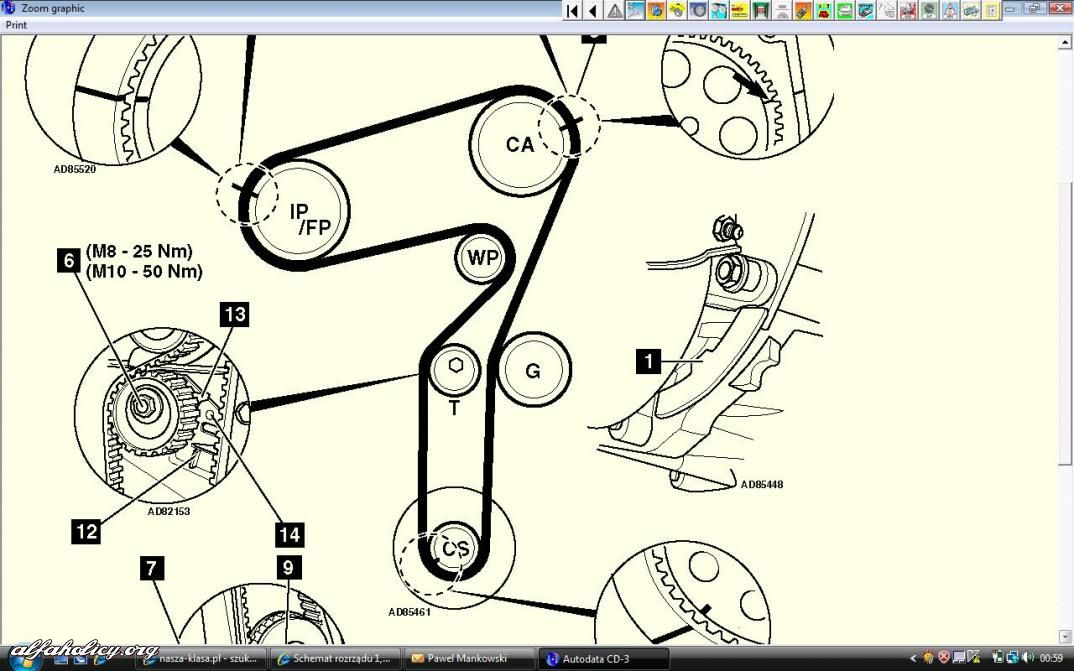Click the first-page skip-back arrow

pyautogui.click(x=572, y=10)
